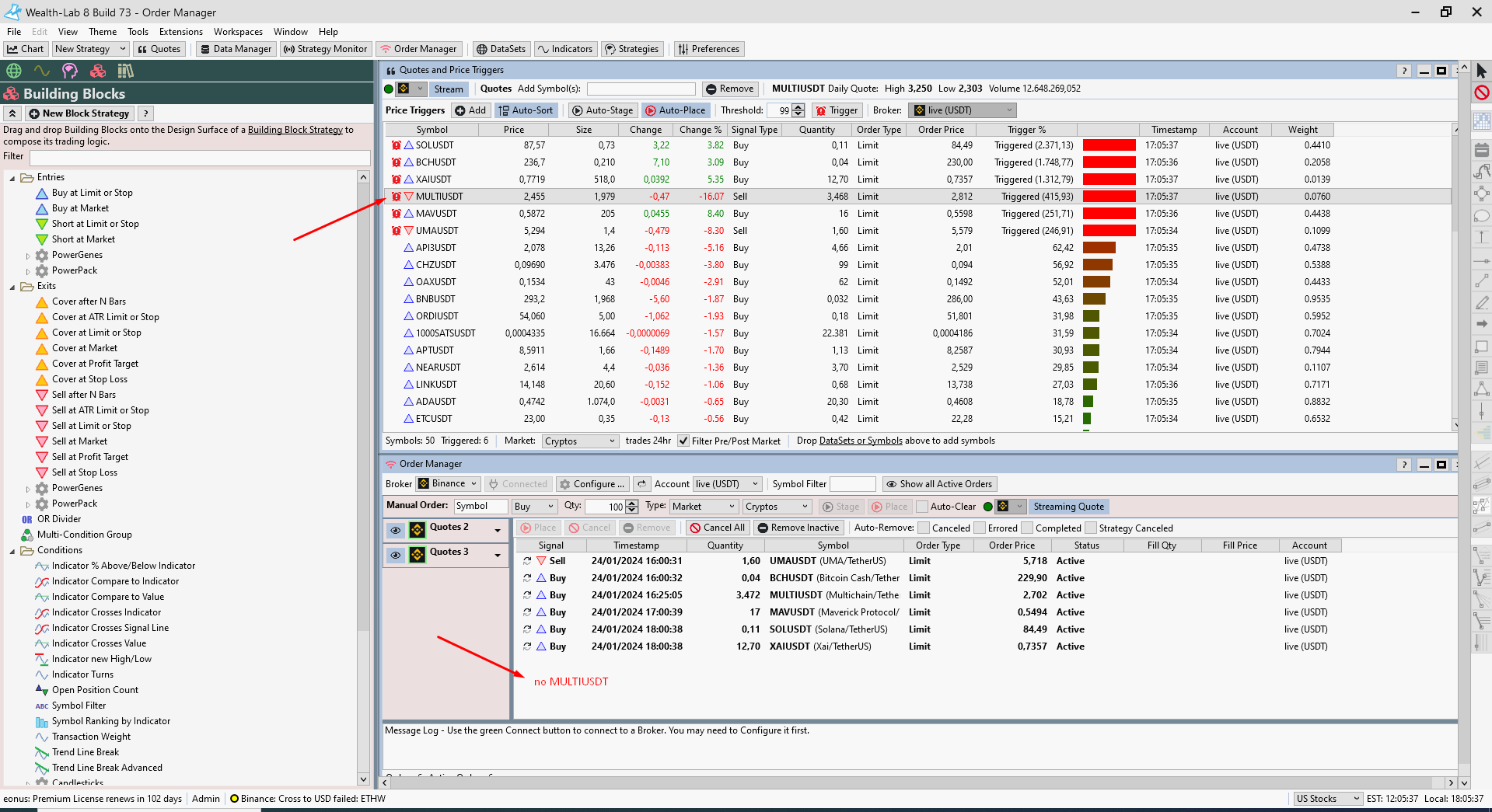Viewport: 1492px width, 812px height.
Task: Open the Theme menu
Action: (x=103, y=32)
